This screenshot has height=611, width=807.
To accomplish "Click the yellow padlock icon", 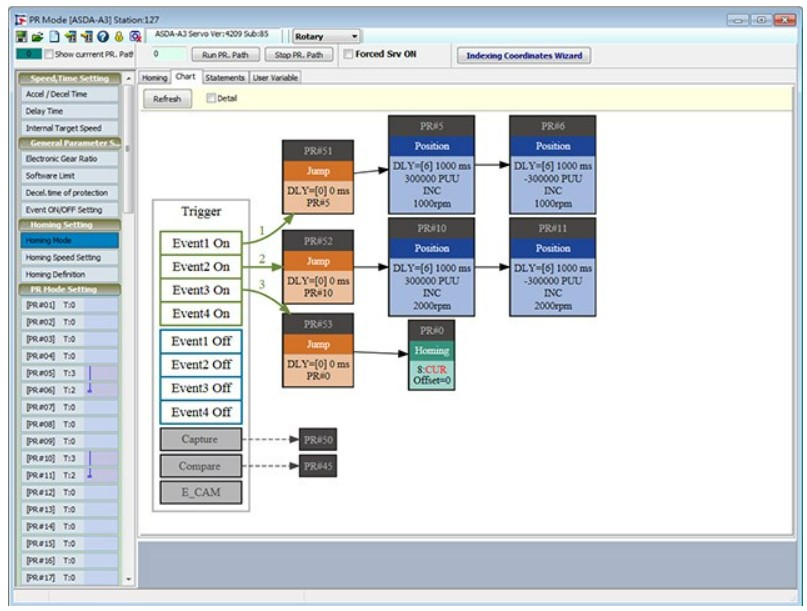I will coord(119,37).
